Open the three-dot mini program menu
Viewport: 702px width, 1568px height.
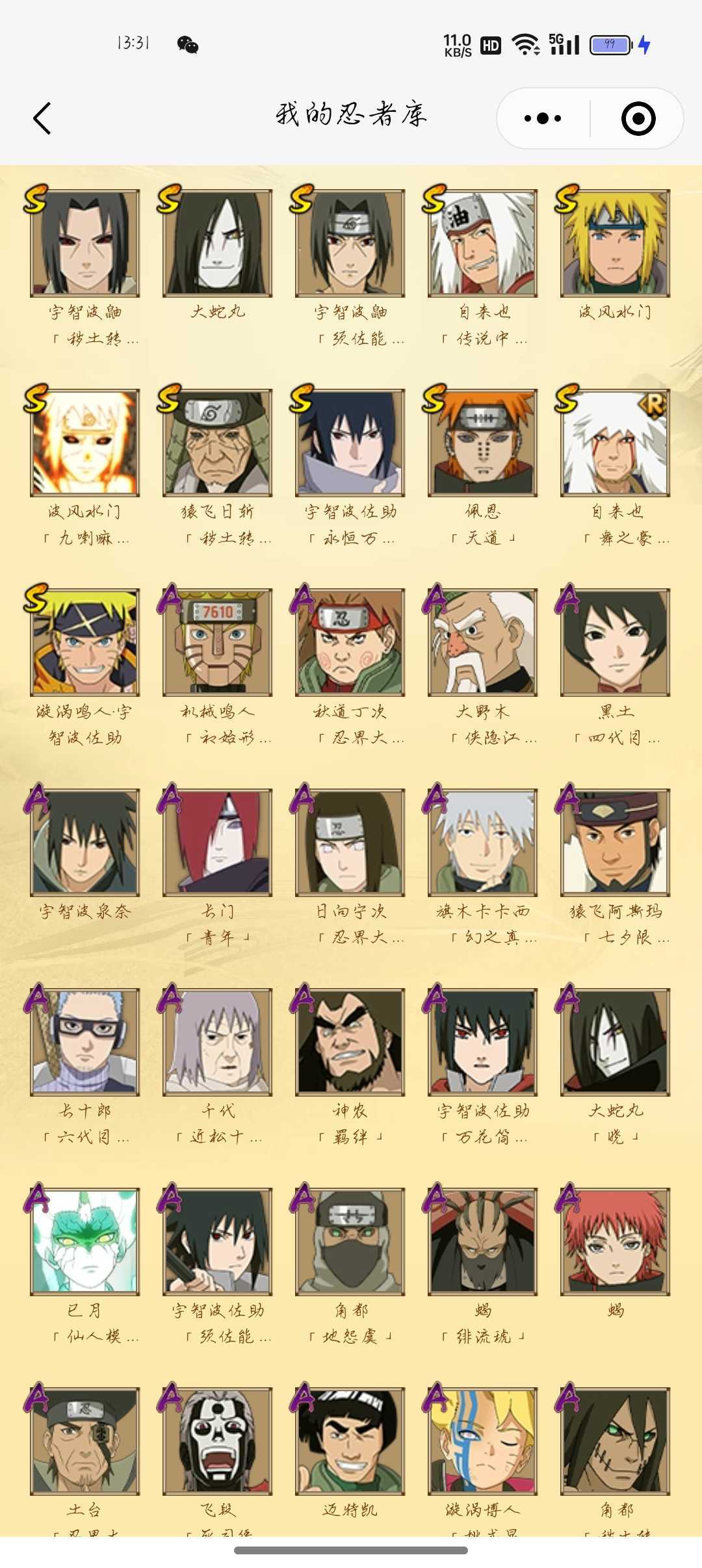tap(543, 118)
